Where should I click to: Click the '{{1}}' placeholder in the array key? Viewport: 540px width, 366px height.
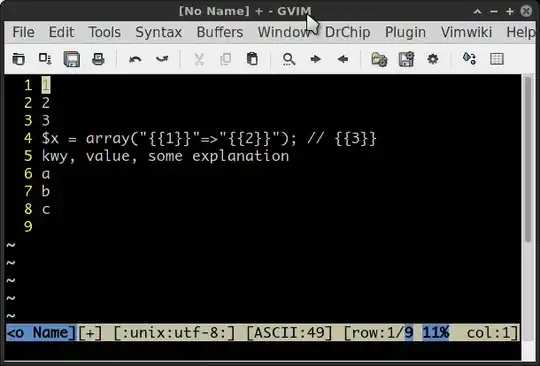pyautogui.click(x=170, y=138)
